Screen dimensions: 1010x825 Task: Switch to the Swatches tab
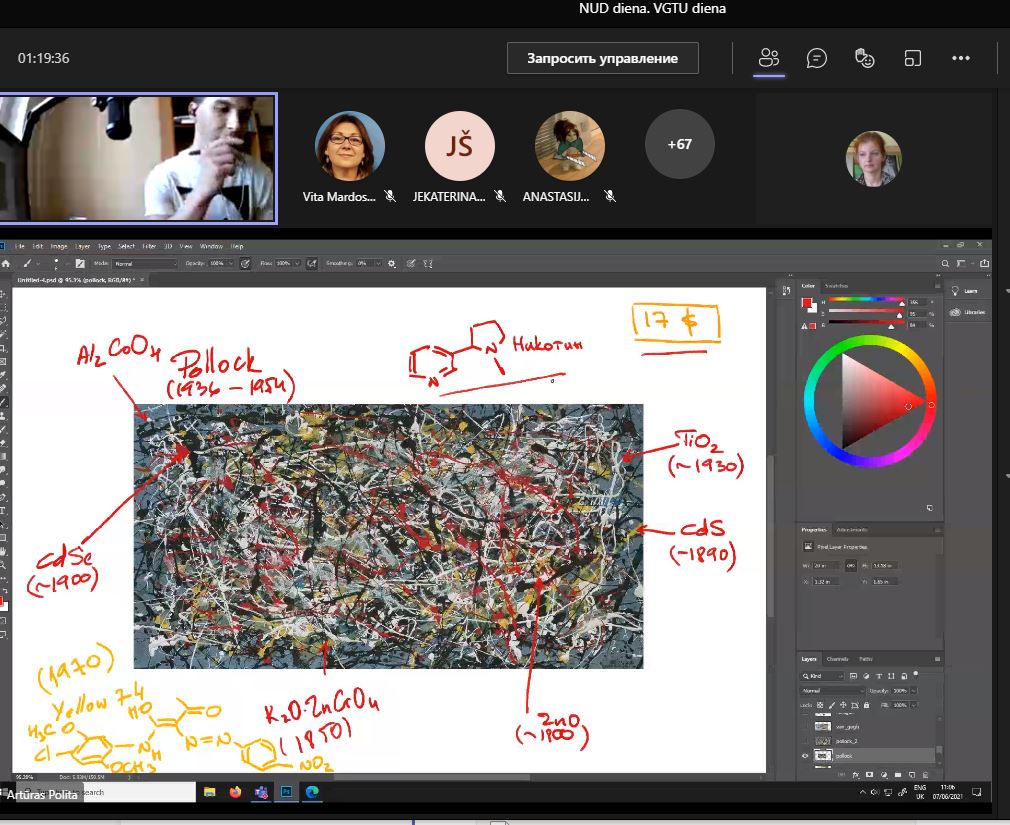(x=837, y=285)
